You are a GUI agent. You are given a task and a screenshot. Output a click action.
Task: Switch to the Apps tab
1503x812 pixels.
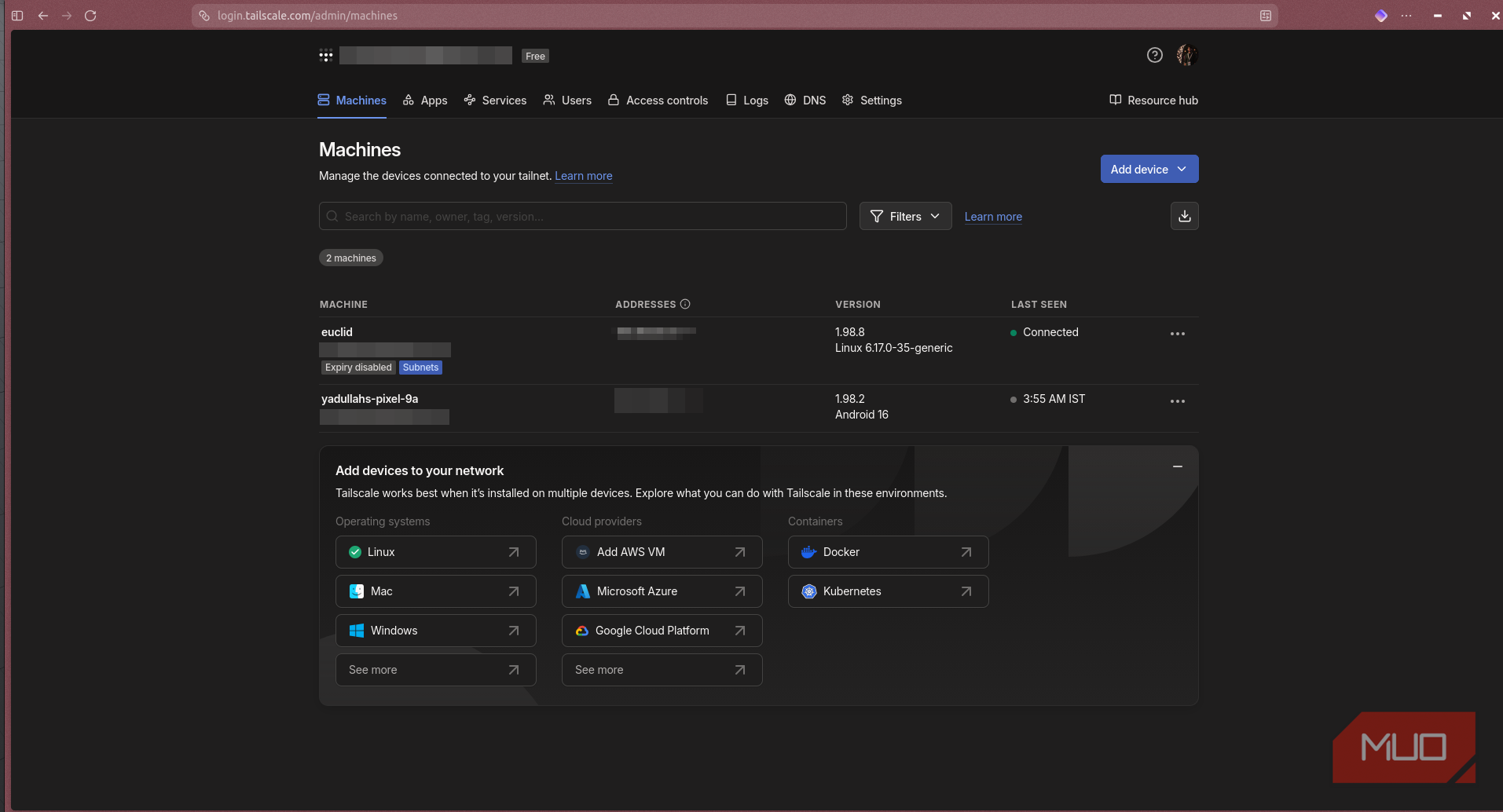point(425,101)
